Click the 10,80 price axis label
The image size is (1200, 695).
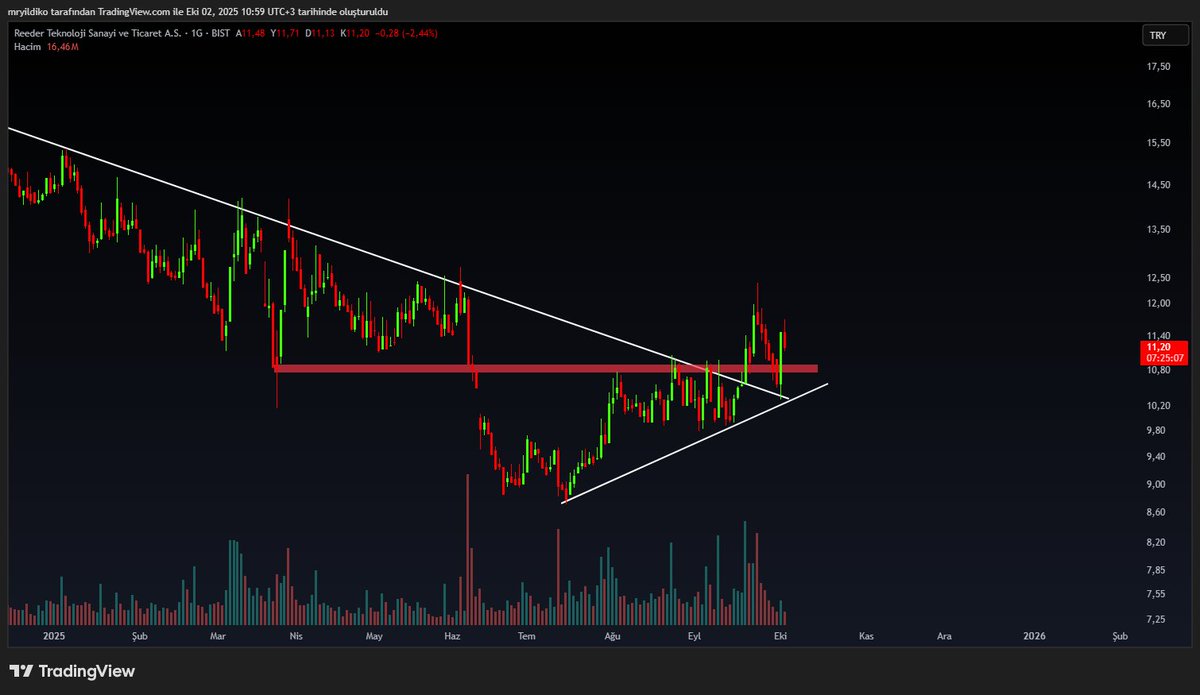[x=1158, y=370]
